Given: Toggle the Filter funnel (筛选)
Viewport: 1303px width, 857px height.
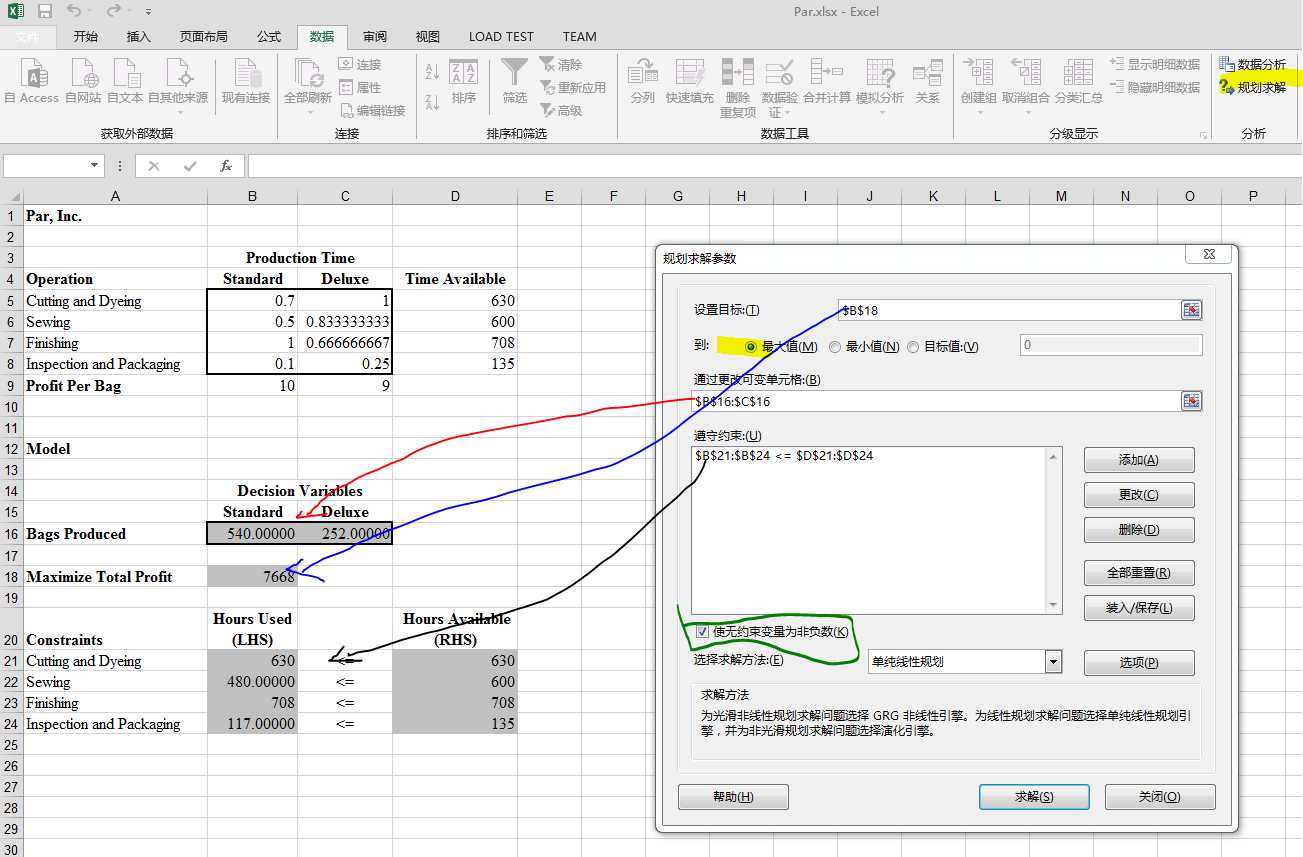Looking at the screenshot, I should [x=515, y=82].
